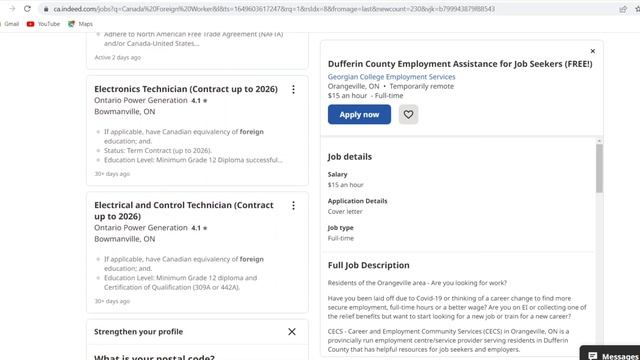
Task: Click the Apply now button
Action: 359,114
